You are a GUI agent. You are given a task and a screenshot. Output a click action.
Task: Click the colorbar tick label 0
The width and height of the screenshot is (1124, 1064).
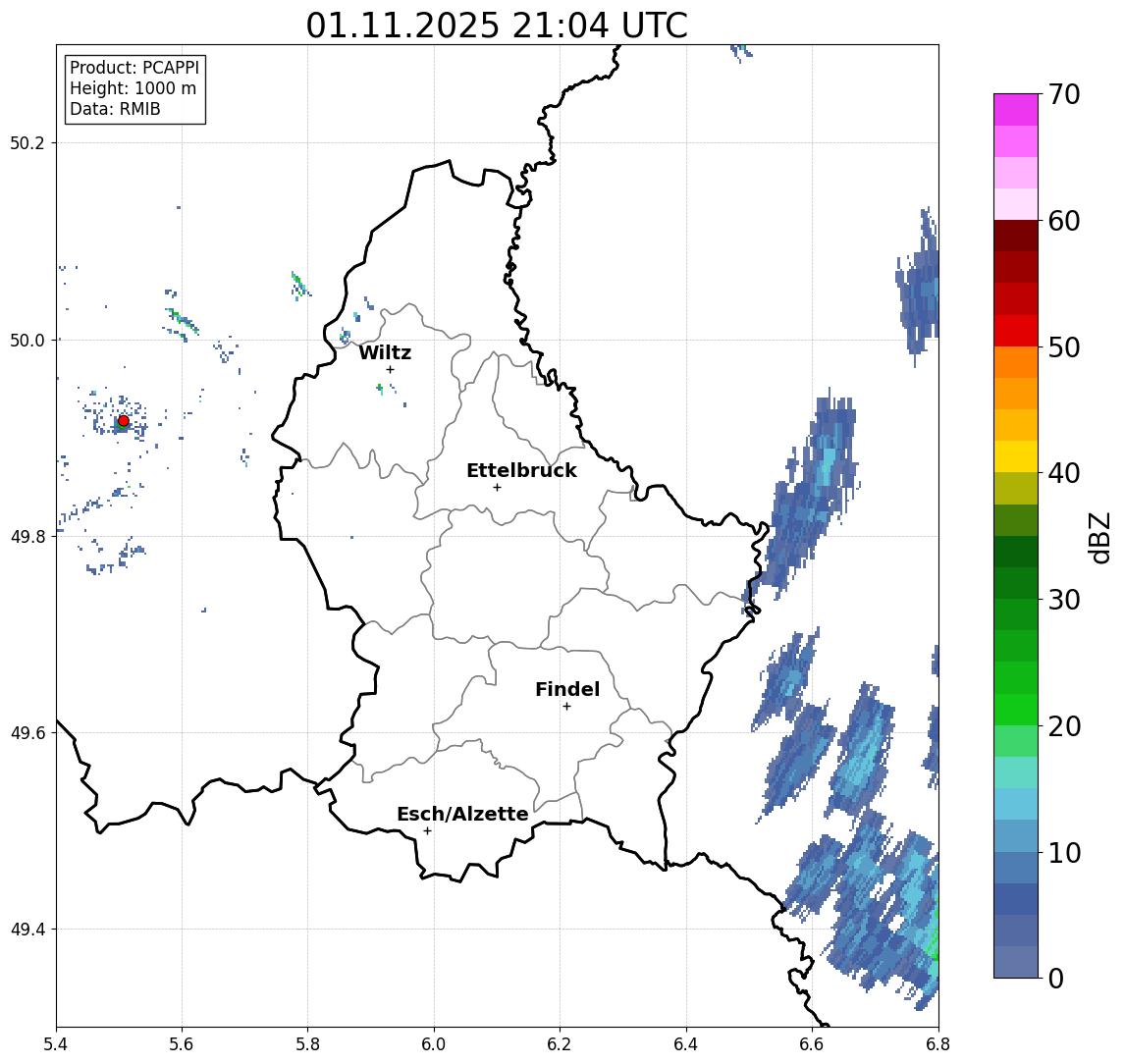pyautogui.click(x=1056, y=979)
